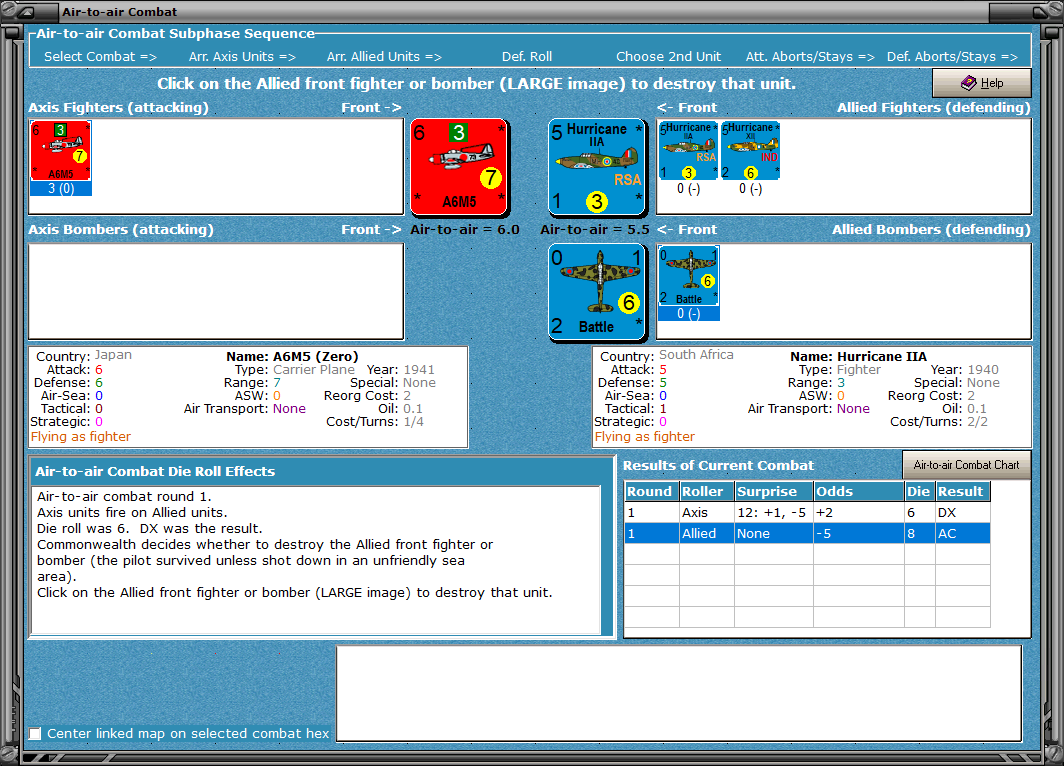Click the large A6M5 Zero front fighter counter
1064x766 pixels.
pyautogui.click(x=459, y=167)
